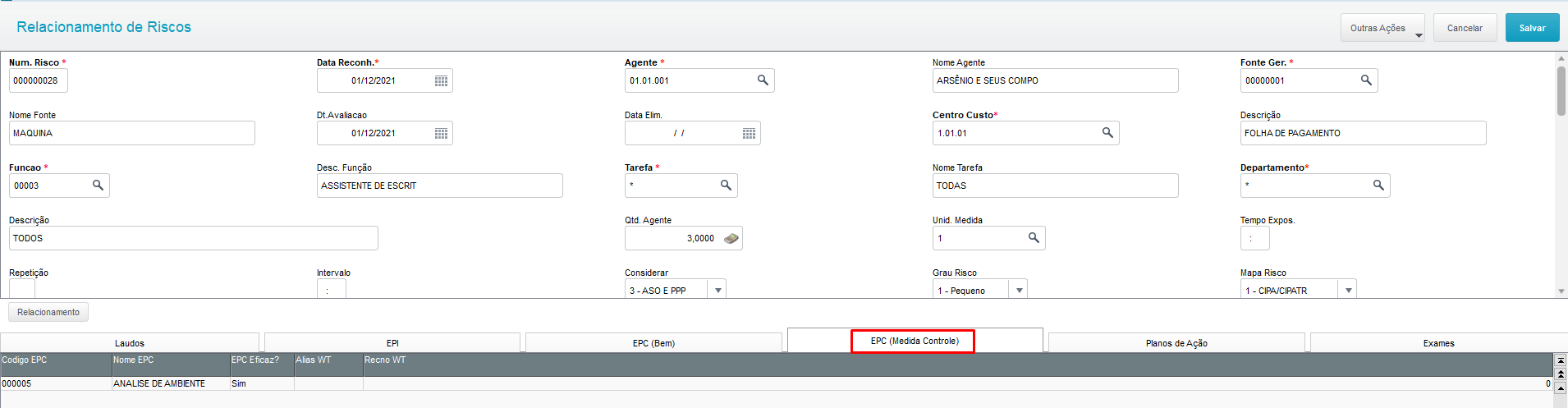Click the Cancelar button
Image resolution: width=1568 pixels, height=408 pixels.
click(x=1465, y=28)
